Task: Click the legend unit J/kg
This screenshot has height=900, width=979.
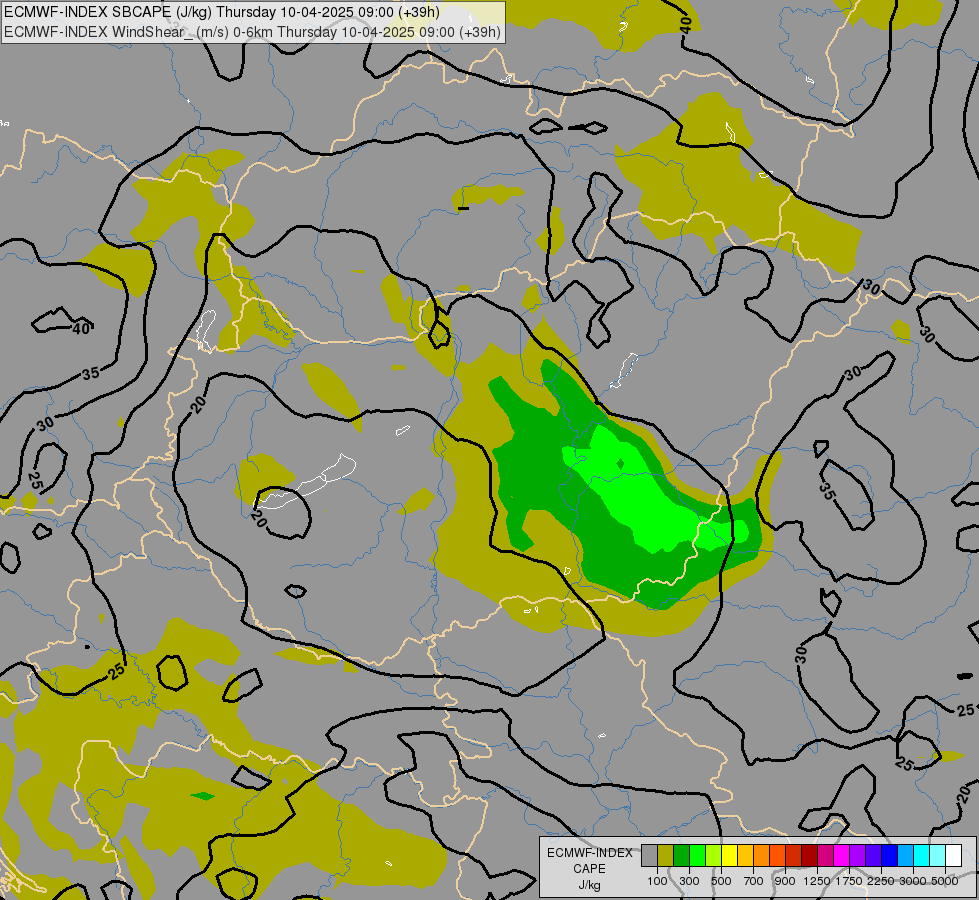Action: 589,885
